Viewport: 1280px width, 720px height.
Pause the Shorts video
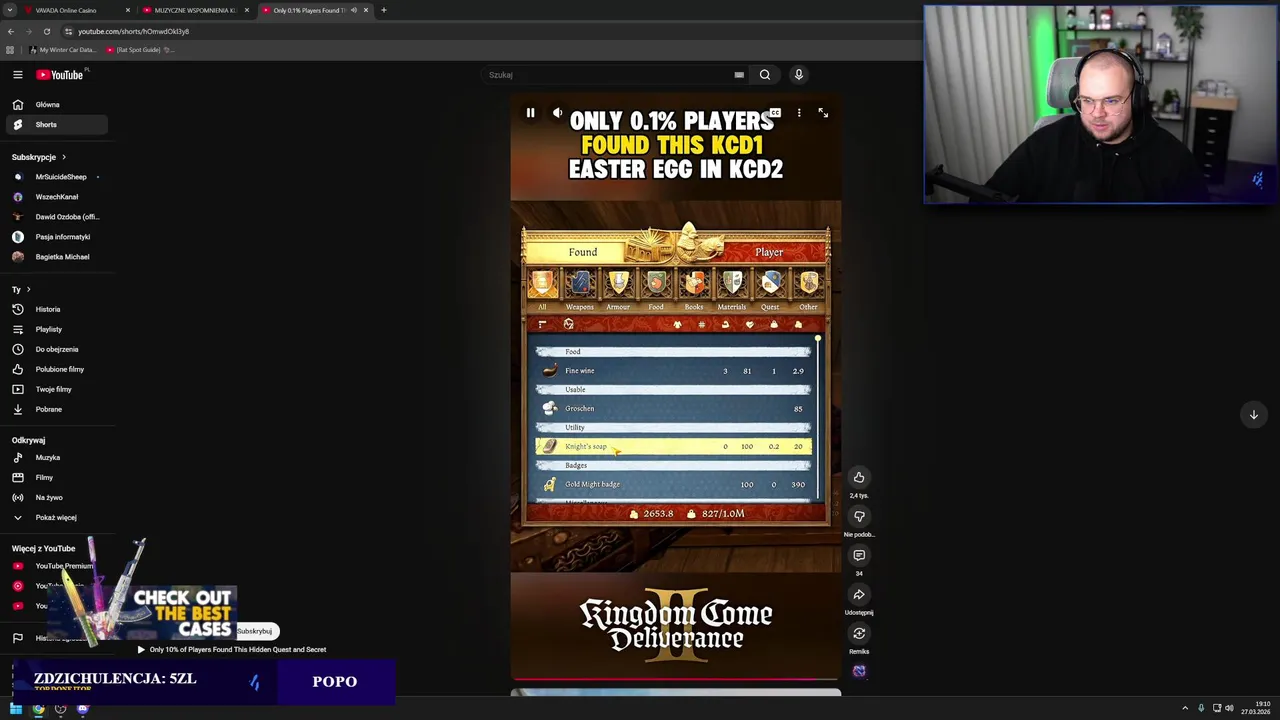click(530, 113)
